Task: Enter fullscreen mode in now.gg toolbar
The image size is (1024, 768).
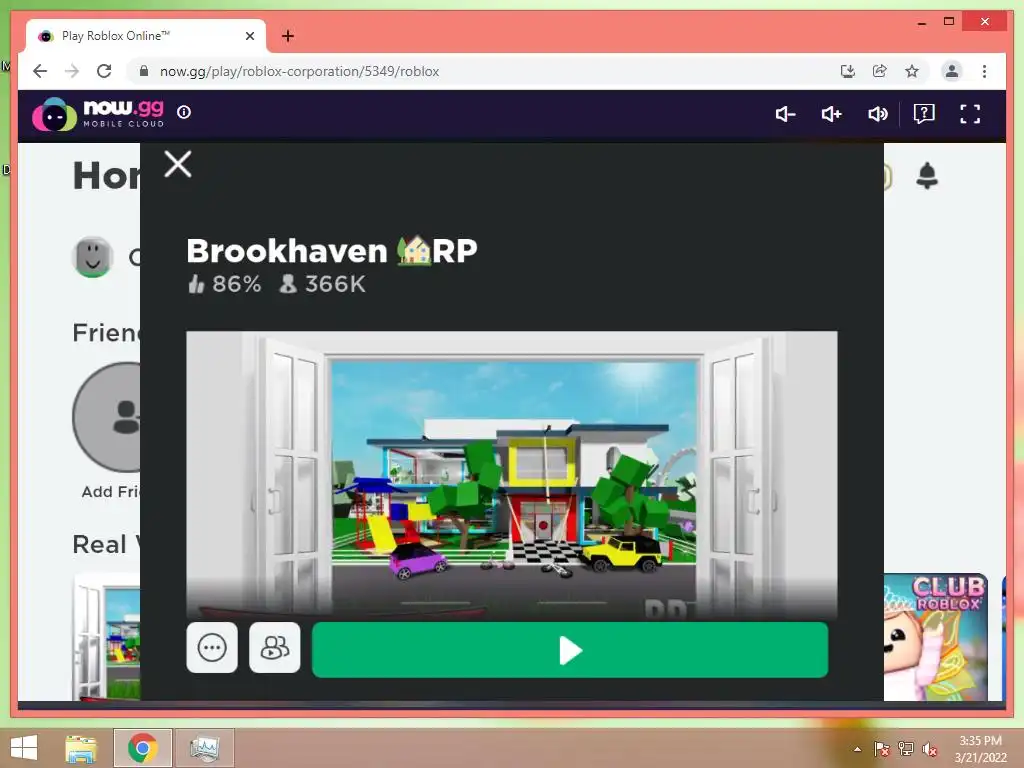Action: tap(970, 114)
